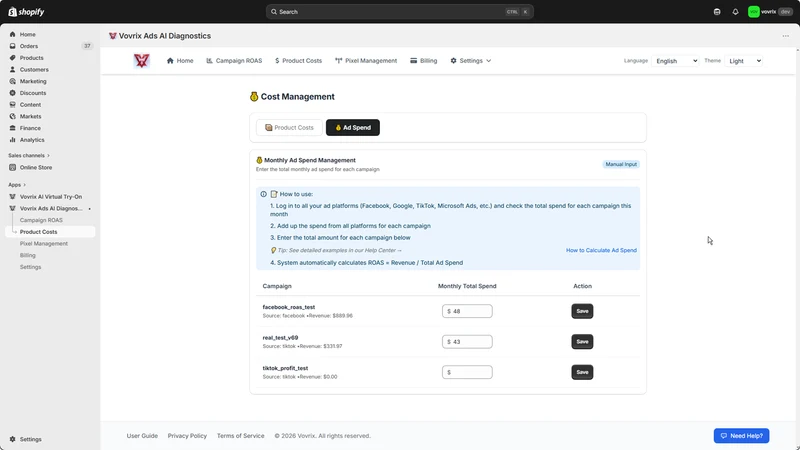800x450 pixels.
Task: Open Billing in app navbar
Action: coord(423,61)
